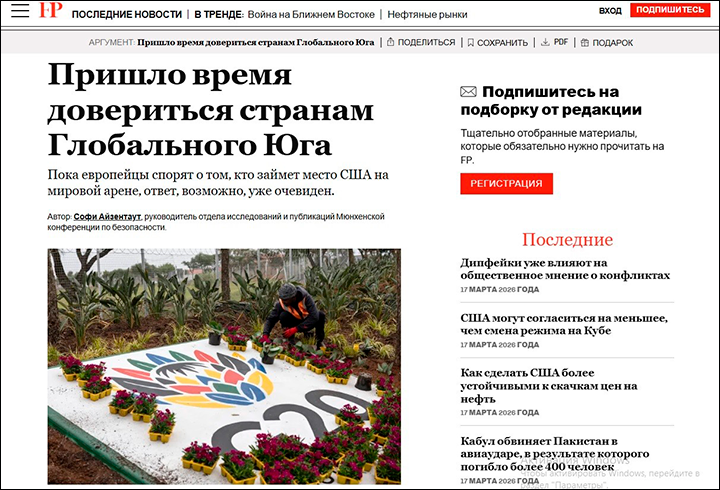Click the G20 flower planting photo

pyautogui.click(x=224, y=365)
